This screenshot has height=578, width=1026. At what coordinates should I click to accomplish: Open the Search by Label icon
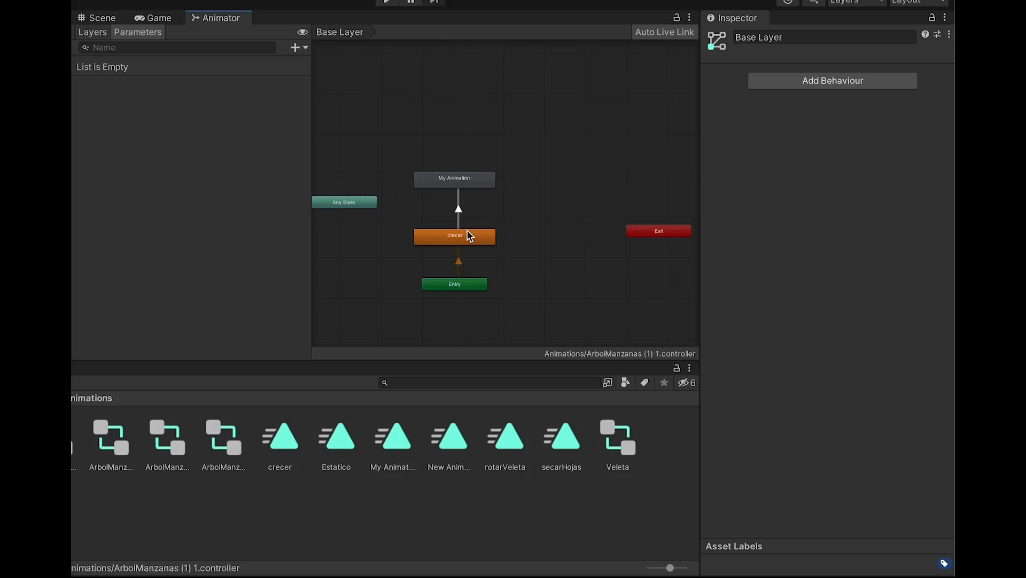645,383
